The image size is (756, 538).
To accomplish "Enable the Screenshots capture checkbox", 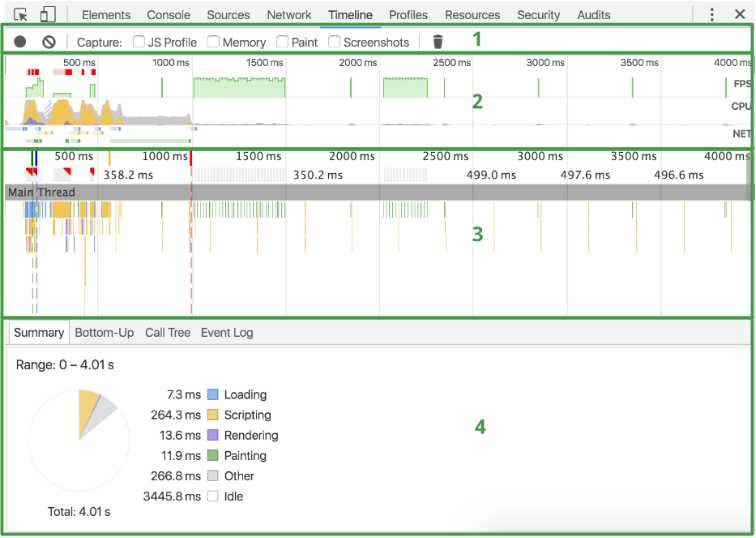I will pyautogui.click(x=334, y=41).
